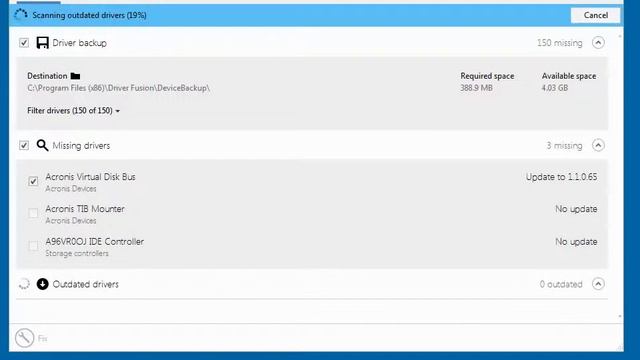
Task: Check the Acronis TIB Mounter checkbox
Action: click(x=33, y=213)
